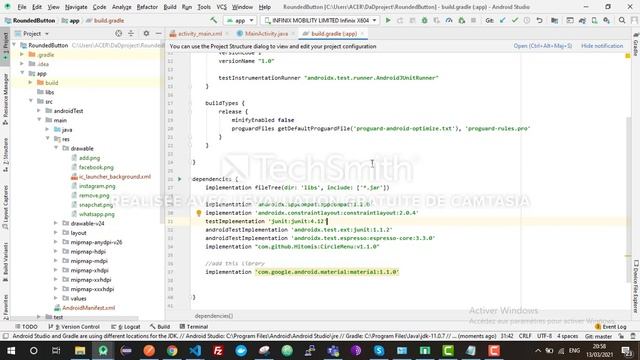Open Skype from the taskbar
This screenshot has height=360, width=640.
379,351
